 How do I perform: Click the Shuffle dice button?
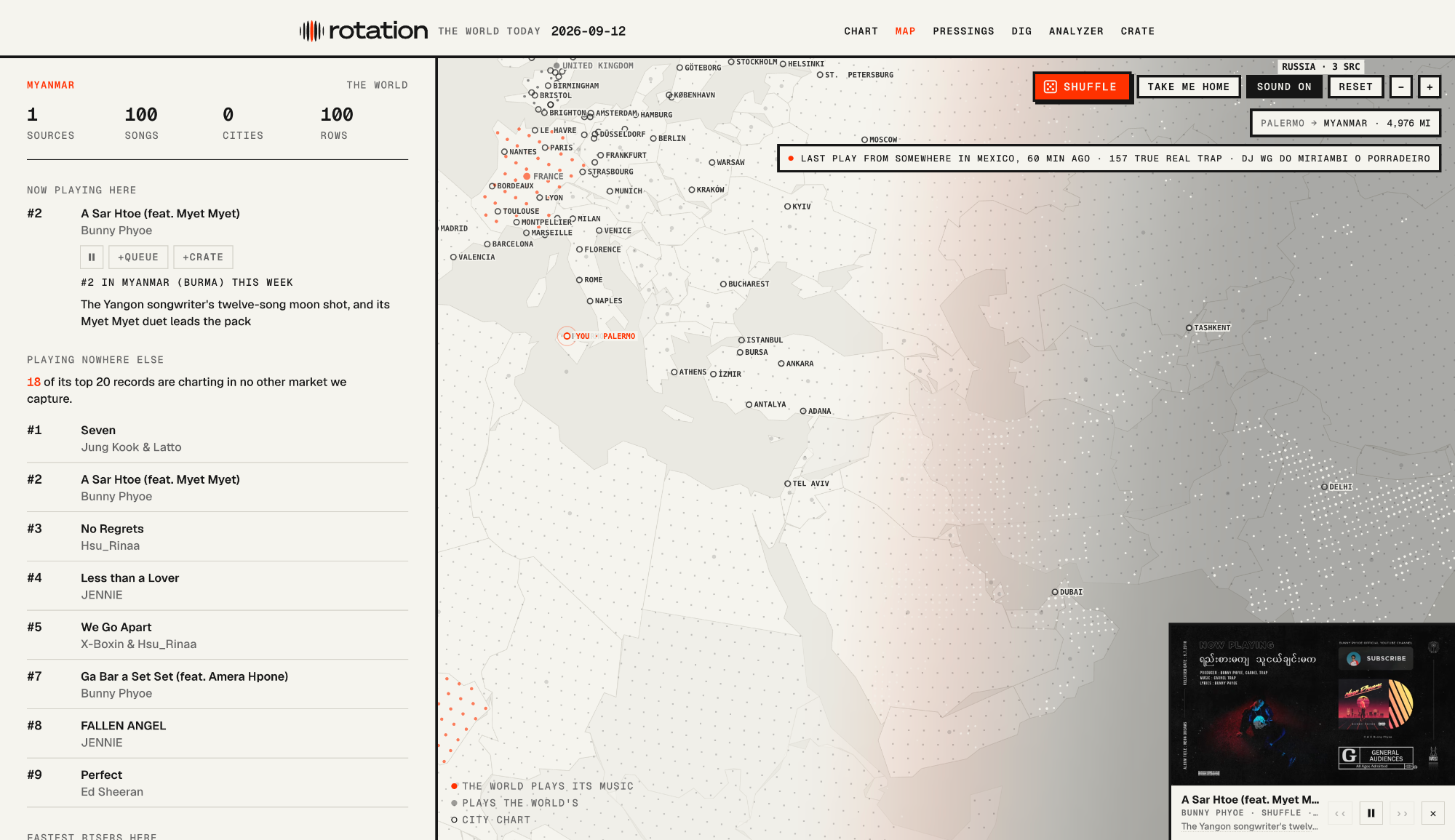(x=1082, y=87)
